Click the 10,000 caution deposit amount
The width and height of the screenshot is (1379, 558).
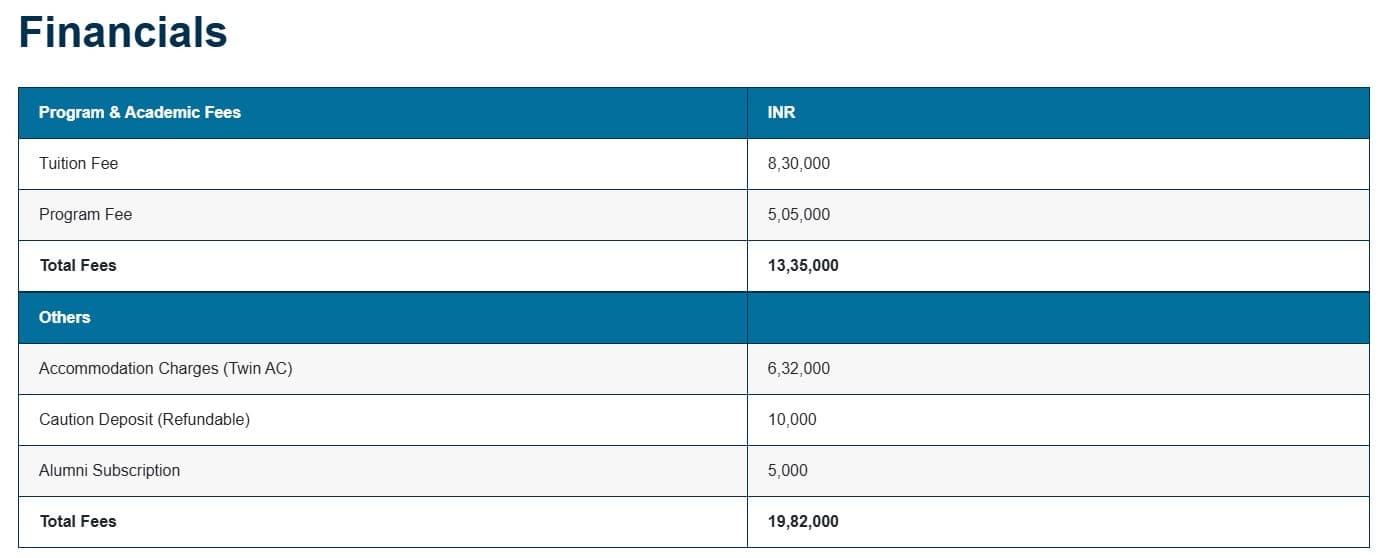792,419
